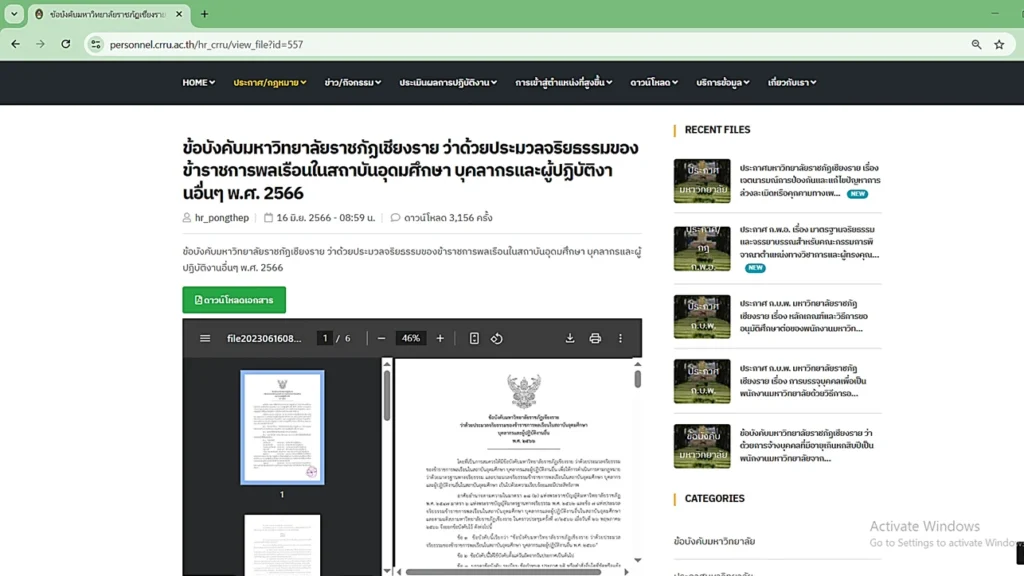The height and width of the screenshot is (576, 1024).
Task: Bookmark this page with the star icon
Action: [999, 44]
